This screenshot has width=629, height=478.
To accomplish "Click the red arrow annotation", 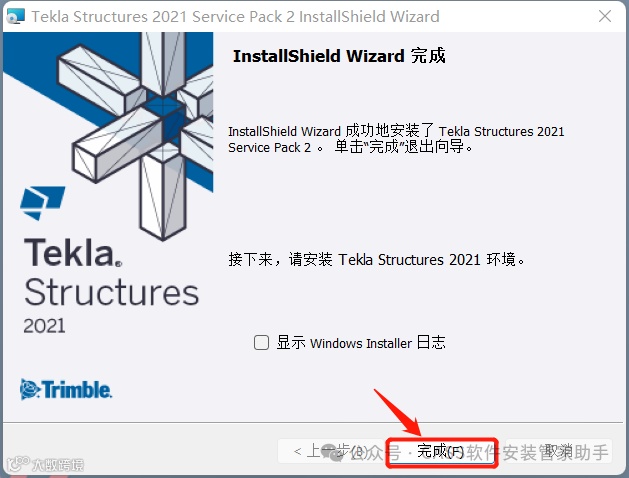I will pyautogui.click(x=397, y=412).
